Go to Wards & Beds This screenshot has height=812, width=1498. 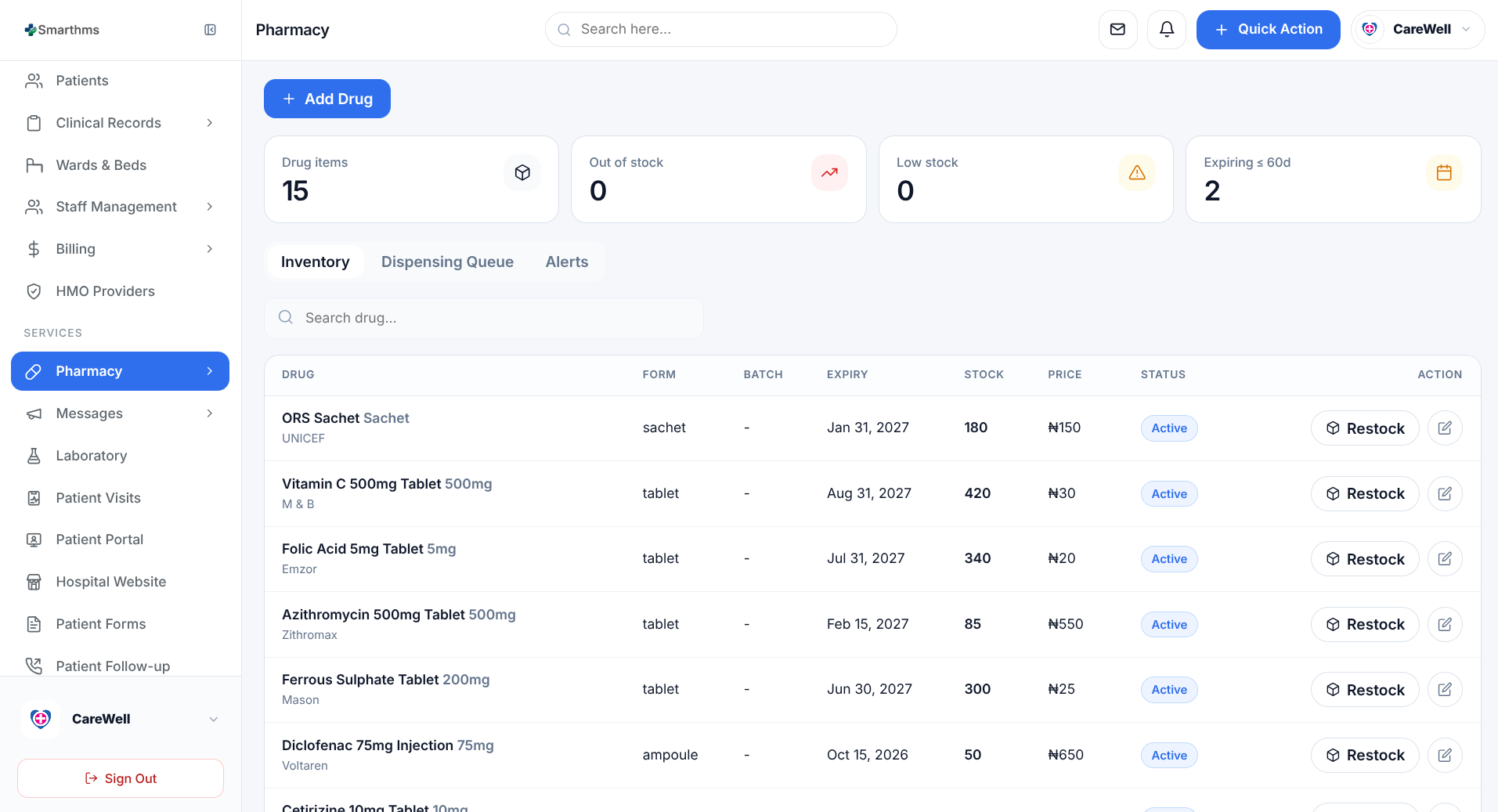pos(120,165)
